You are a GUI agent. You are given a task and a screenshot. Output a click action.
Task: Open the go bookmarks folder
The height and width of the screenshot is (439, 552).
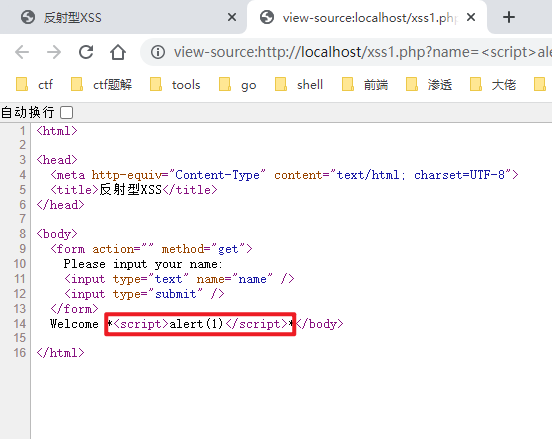[x=238, y=85]
